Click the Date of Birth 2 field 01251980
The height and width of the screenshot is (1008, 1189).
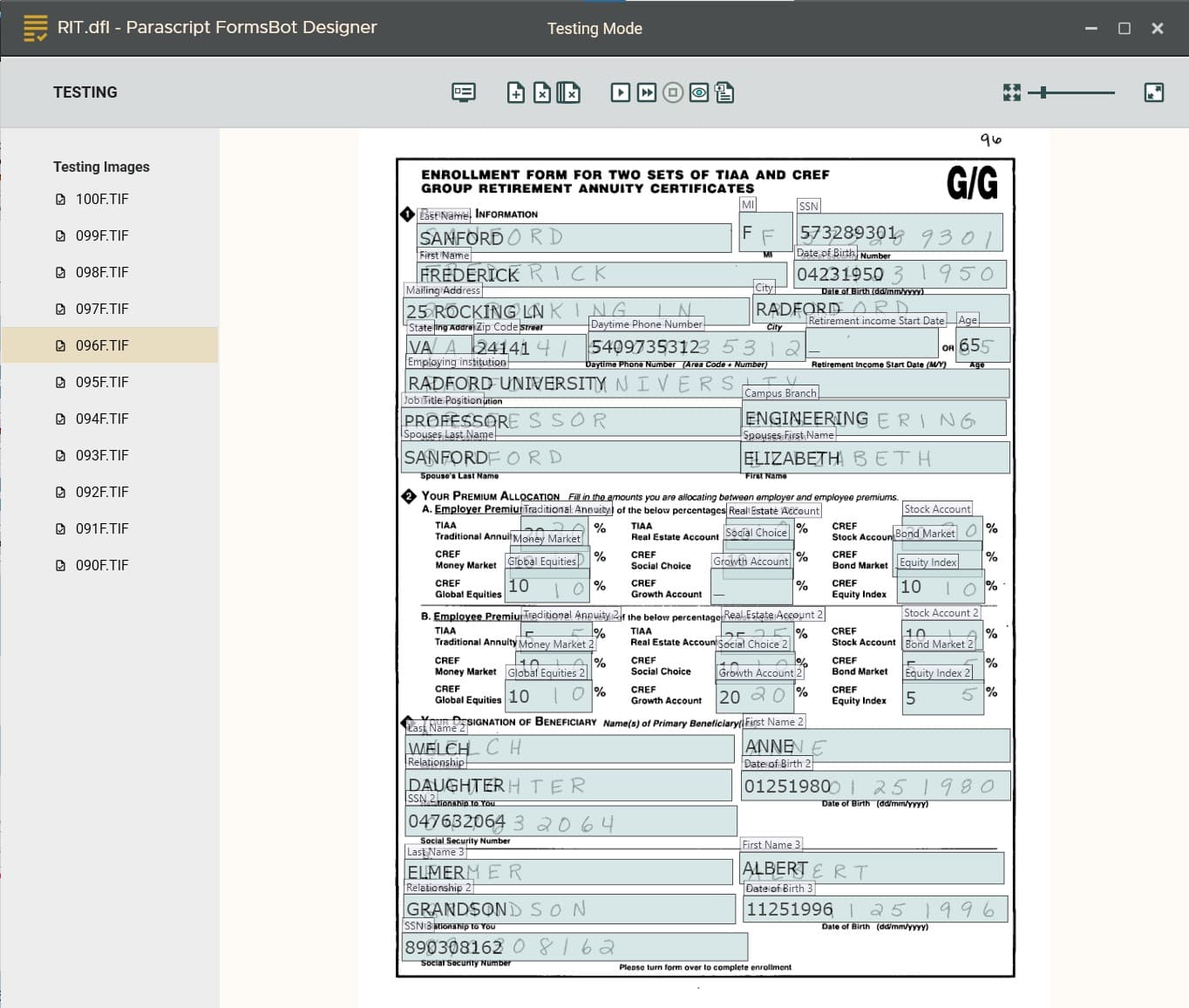click(876, 787)
